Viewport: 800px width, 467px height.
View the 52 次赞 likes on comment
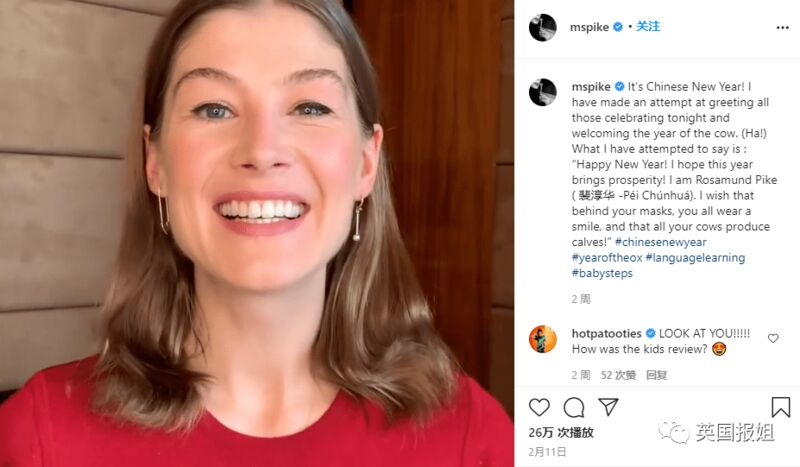pyautogui.click(x=618, y=375)
